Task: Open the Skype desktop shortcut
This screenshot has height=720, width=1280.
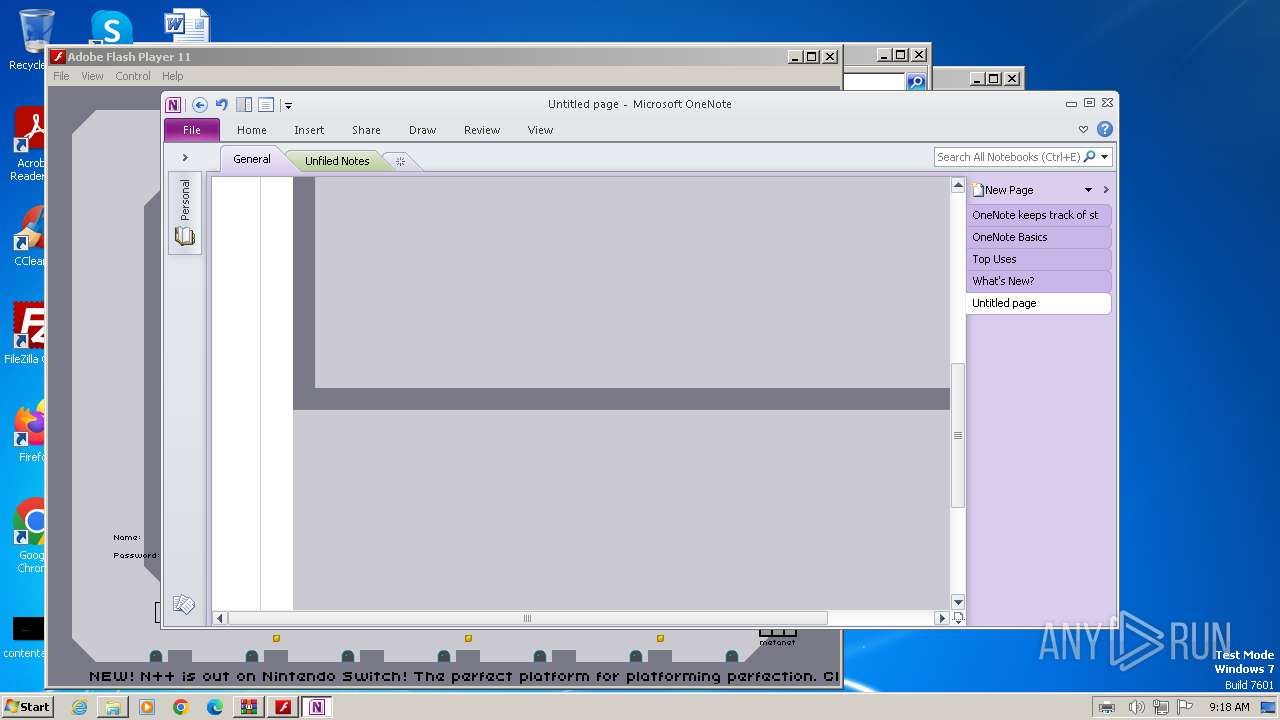Action: [x=111, y=28]
